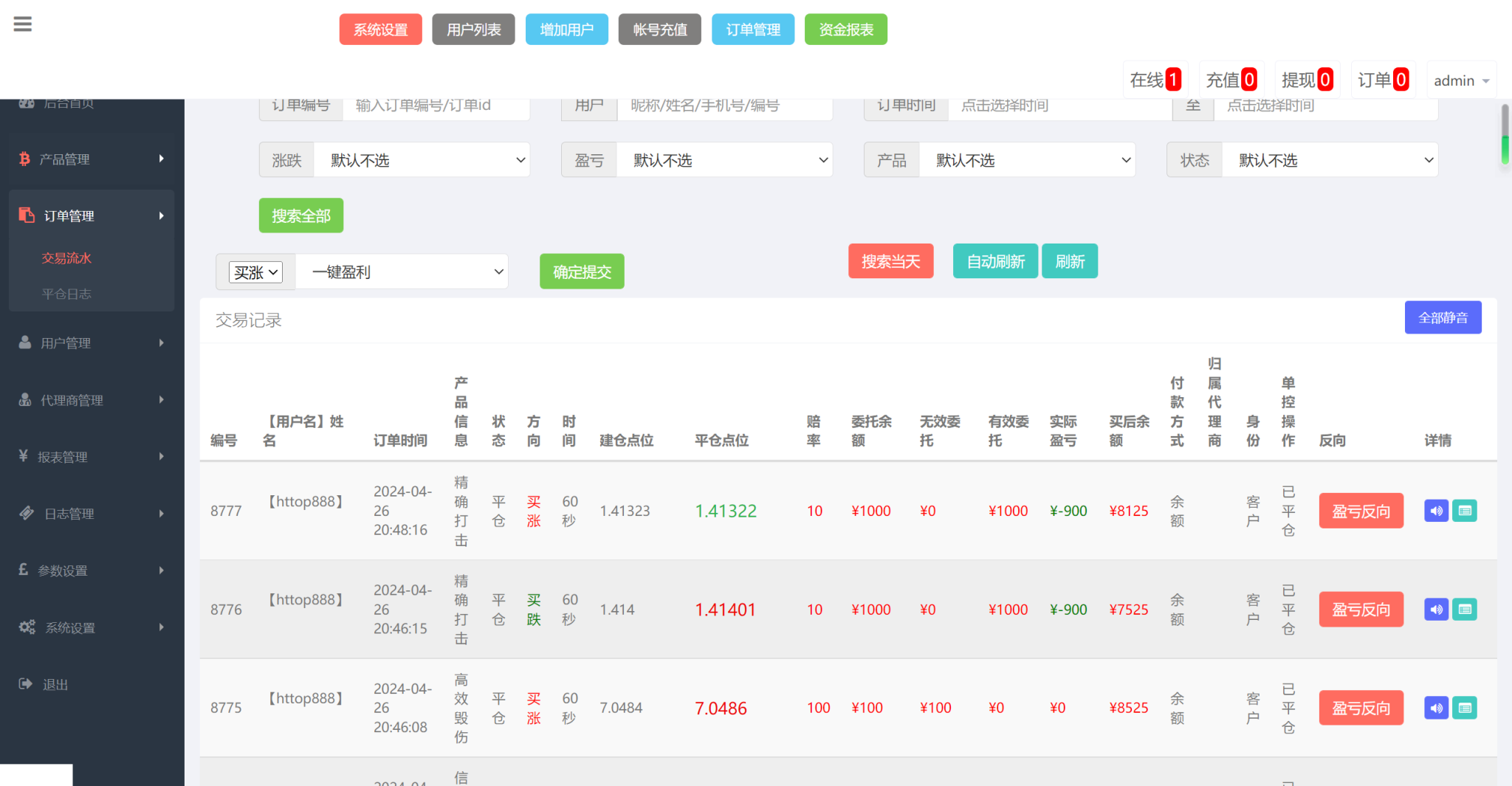
Task: Click the 确定提交 button
Action: 582,272
